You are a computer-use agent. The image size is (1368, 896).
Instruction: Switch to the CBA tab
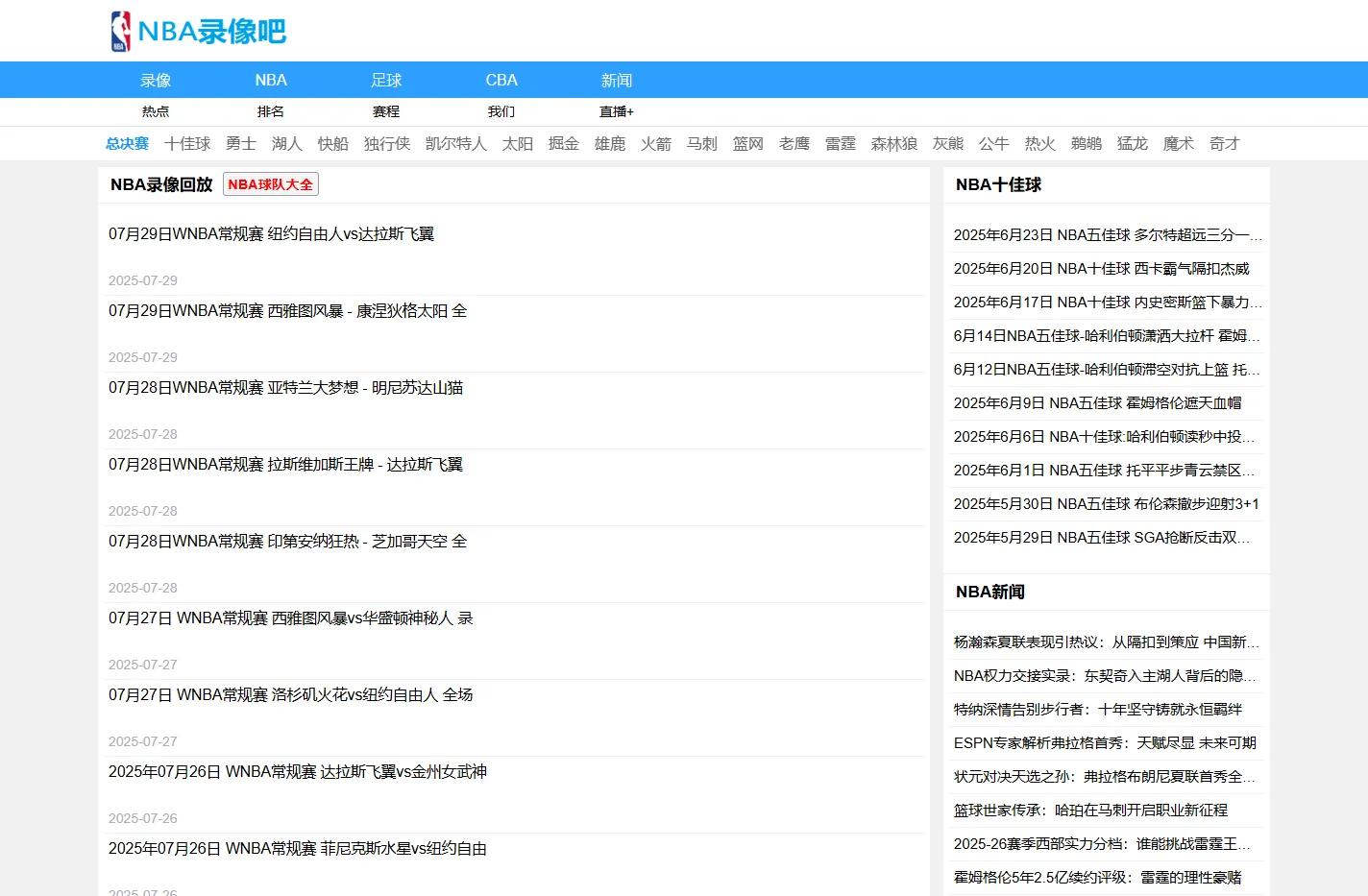501,81
